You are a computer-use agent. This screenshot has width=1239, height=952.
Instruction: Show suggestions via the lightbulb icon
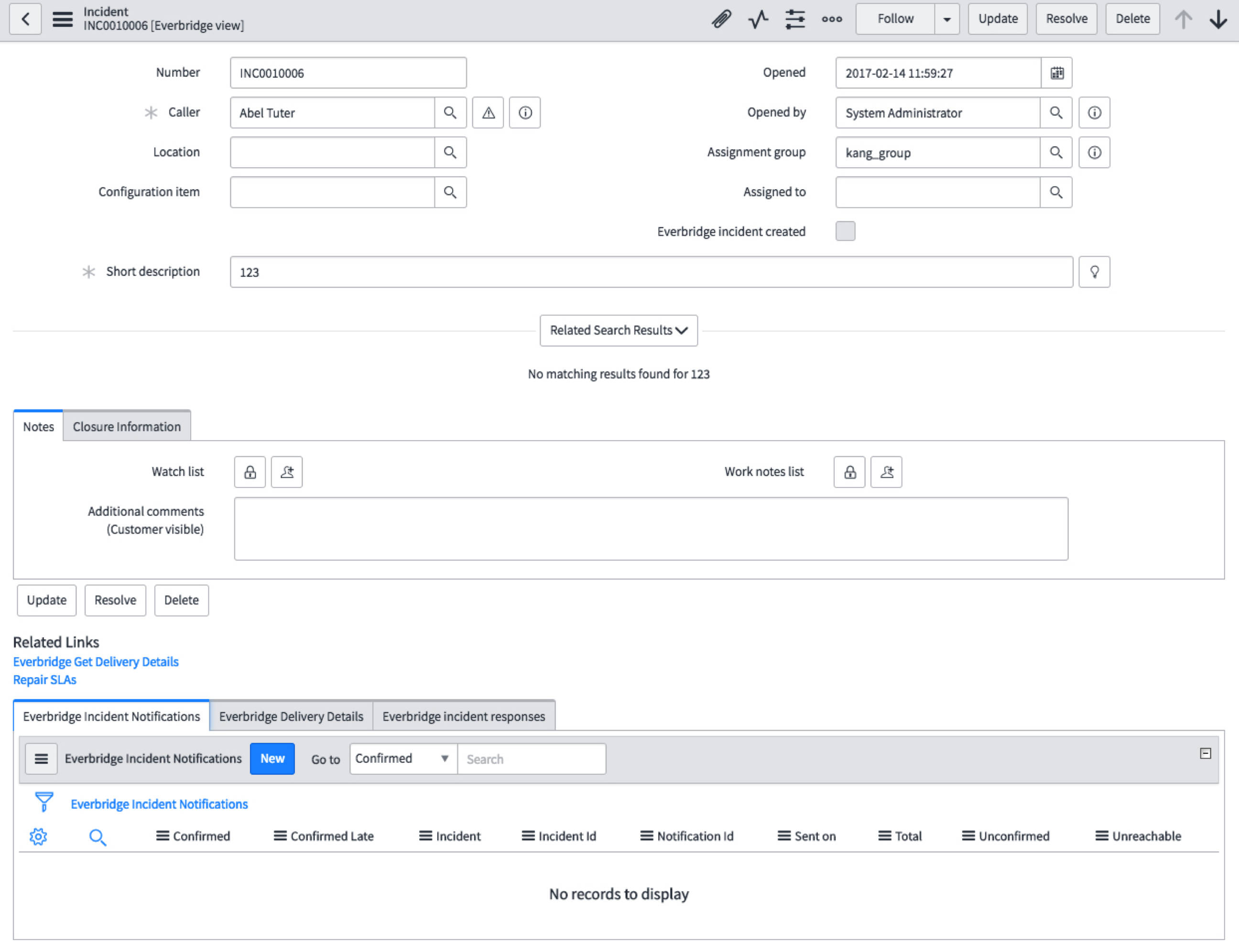pos(1094,272)
